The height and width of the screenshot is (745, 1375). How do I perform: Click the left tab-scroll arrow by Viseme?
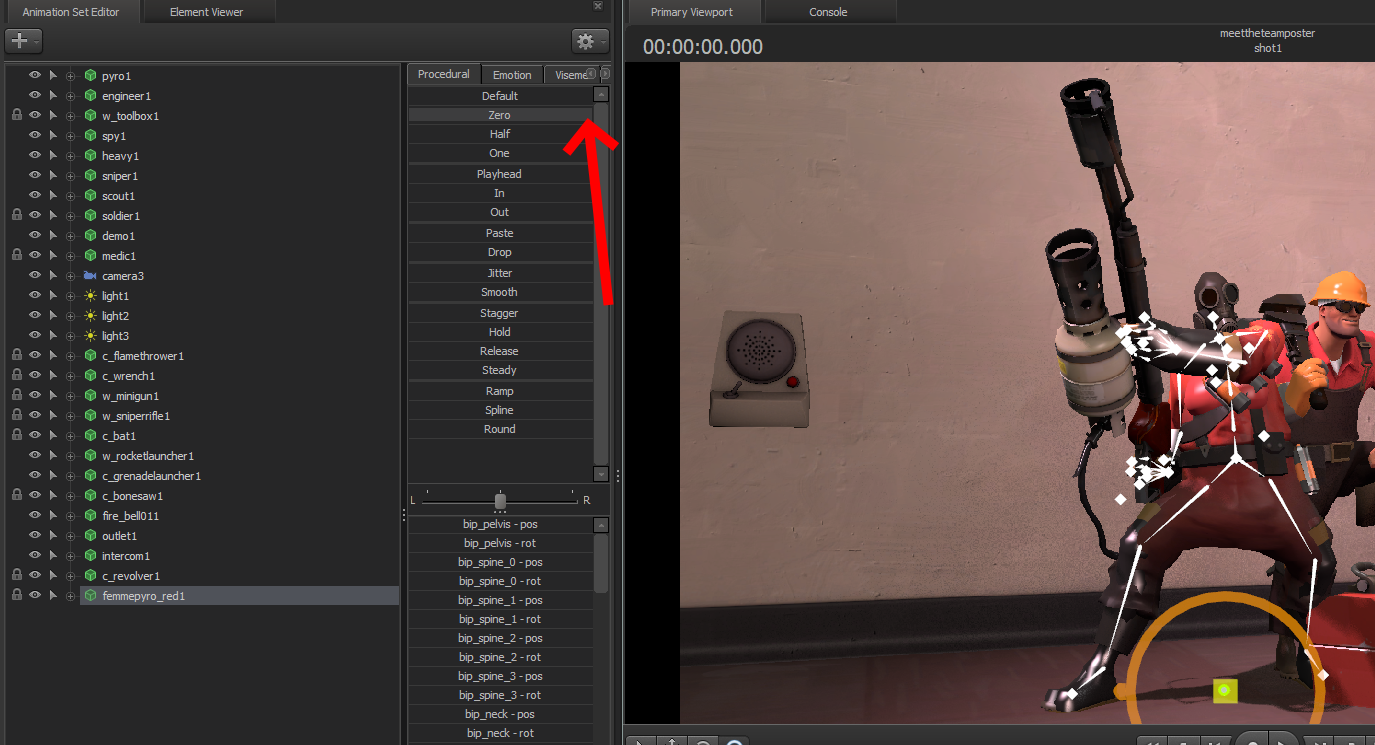click(x=591, y=74)
